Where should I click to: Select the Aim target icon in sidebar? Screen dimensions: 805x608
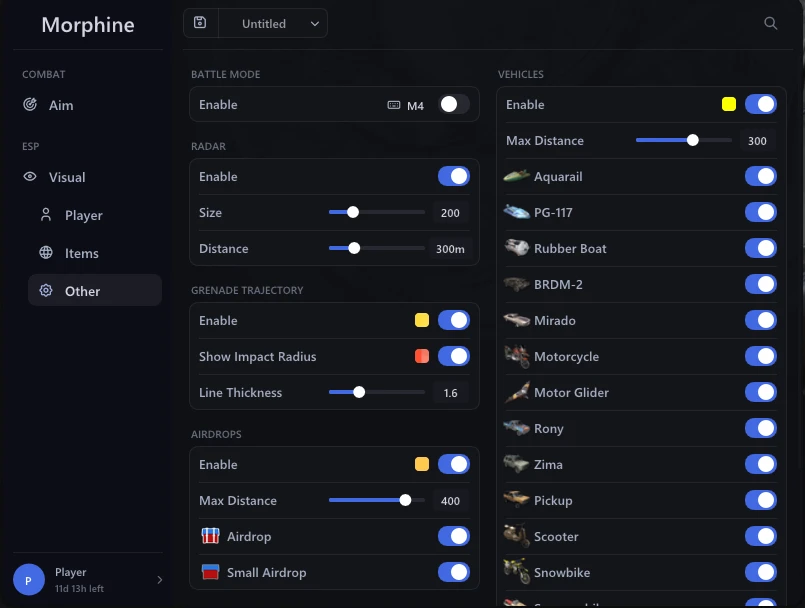pyautogui.click(x=30, y=105)
